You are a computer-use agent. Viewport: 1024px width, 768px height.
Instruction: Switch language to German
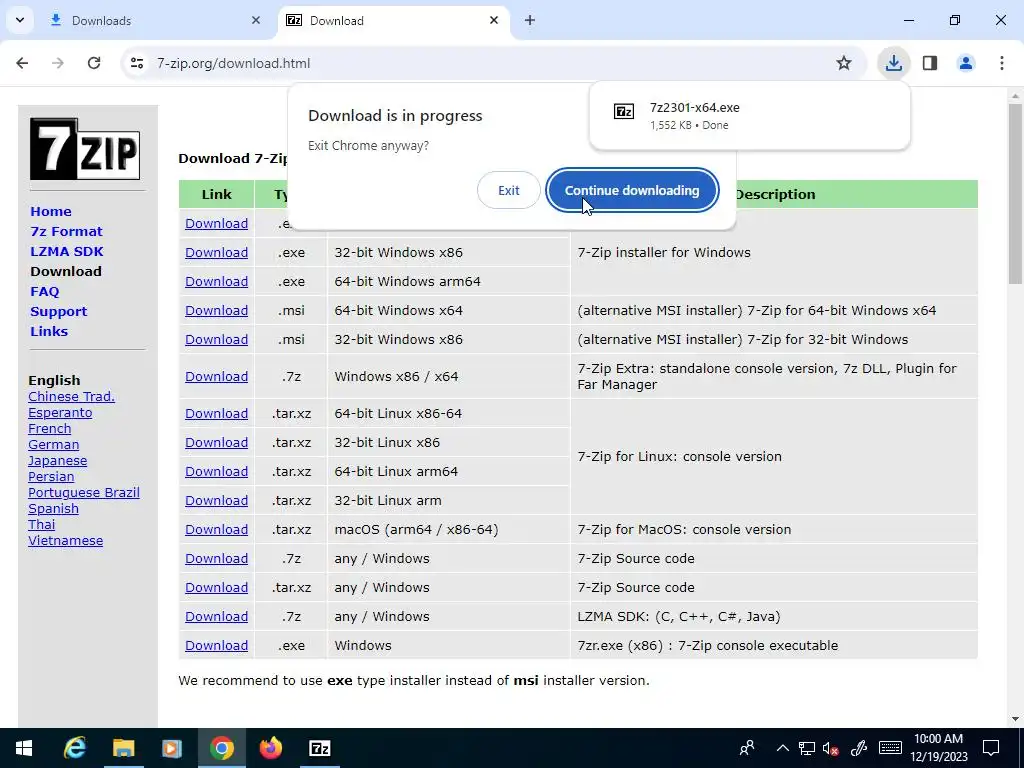point(54,445)
